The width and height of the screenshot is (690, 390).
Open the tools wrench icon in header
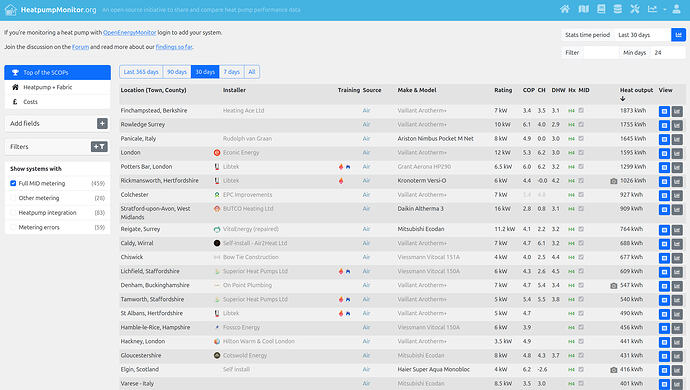[x=635, y=9]
